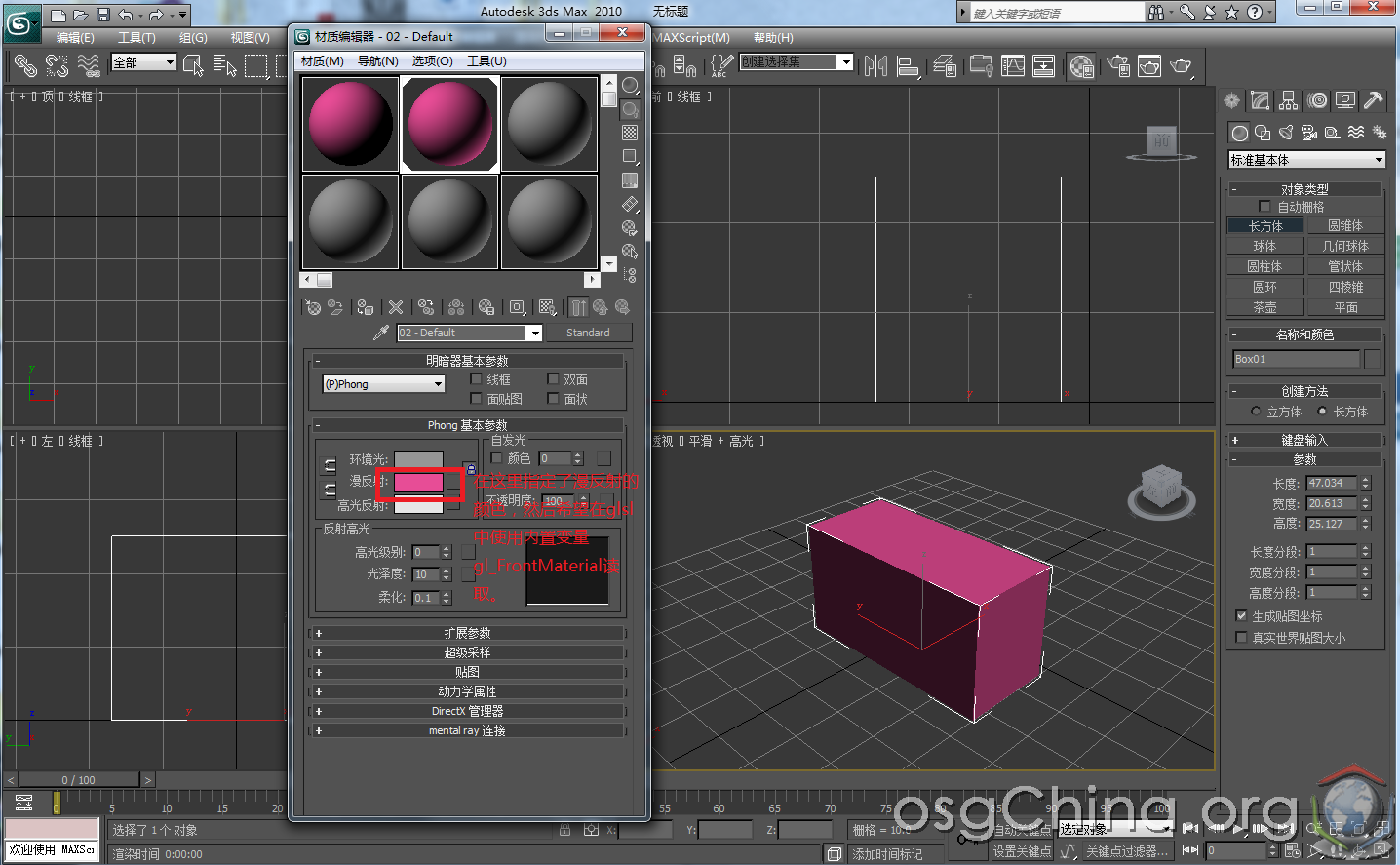Click the Render Production teapot icon
Viewport: 1400px width, 865px height.
1181,66
